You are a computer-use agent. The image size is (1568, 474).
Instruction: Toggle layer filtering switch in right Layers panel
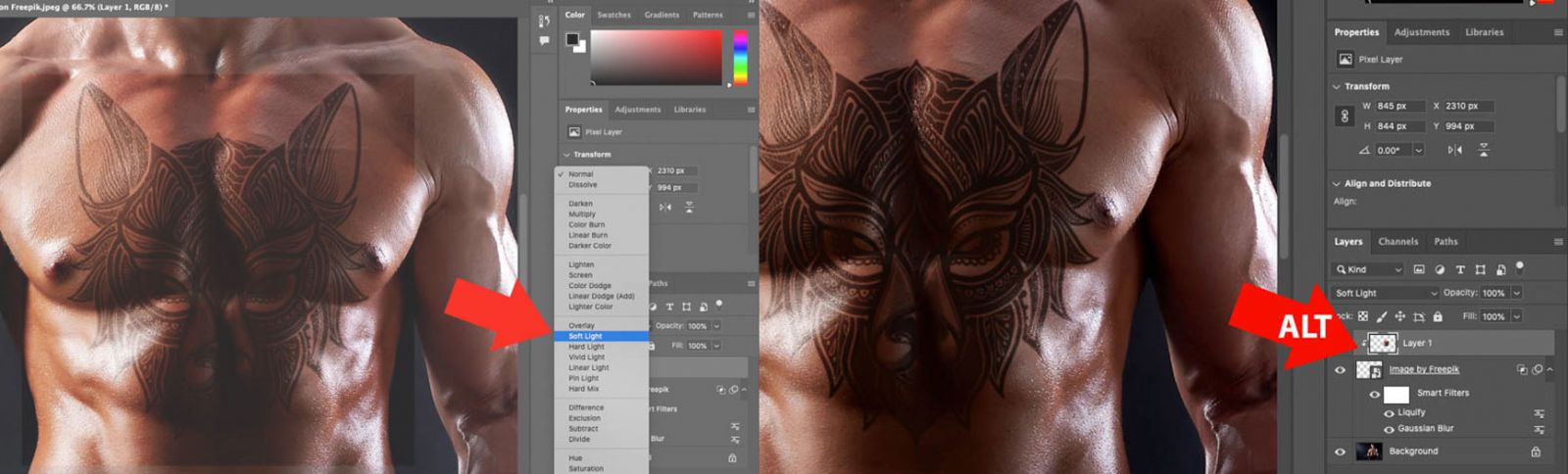click(x=1520, y=266)
